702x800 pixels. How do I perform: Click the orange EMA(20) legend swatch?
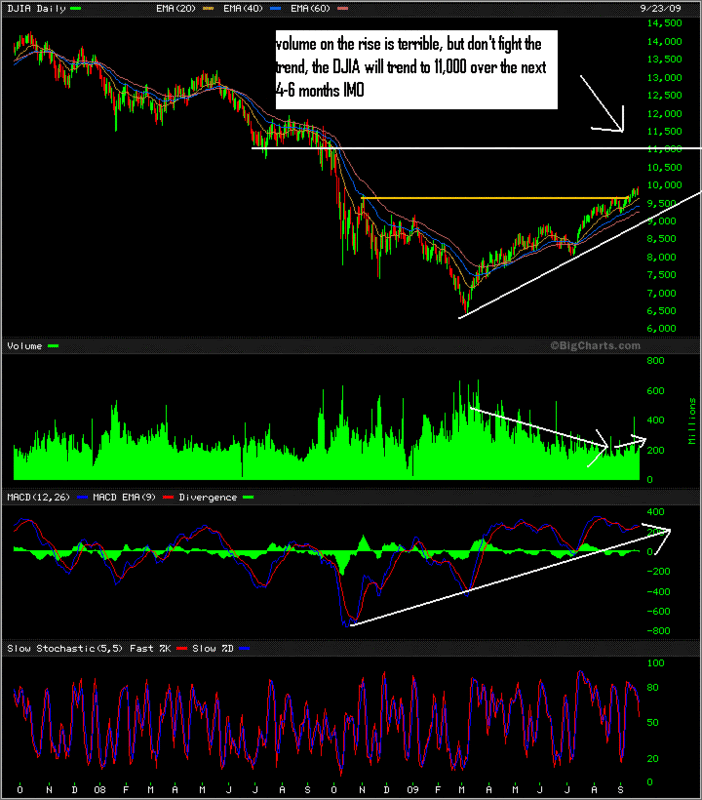pos(208,9)
